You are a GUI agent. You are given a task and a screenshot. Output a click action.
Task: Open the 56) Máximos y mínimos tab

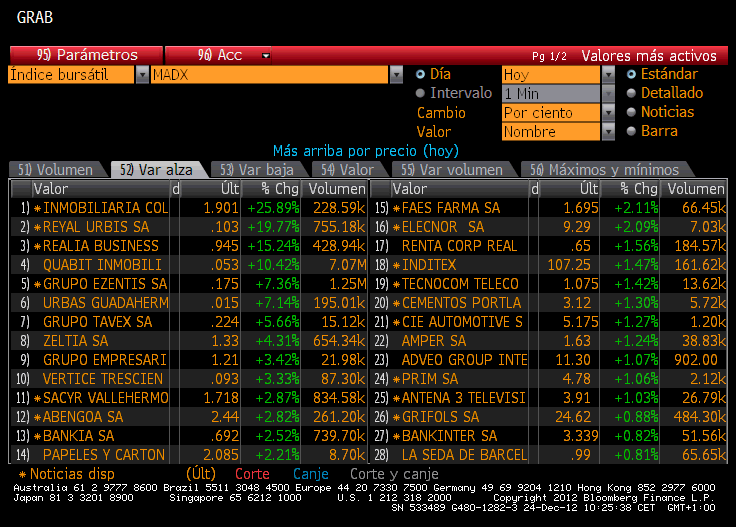605,169
